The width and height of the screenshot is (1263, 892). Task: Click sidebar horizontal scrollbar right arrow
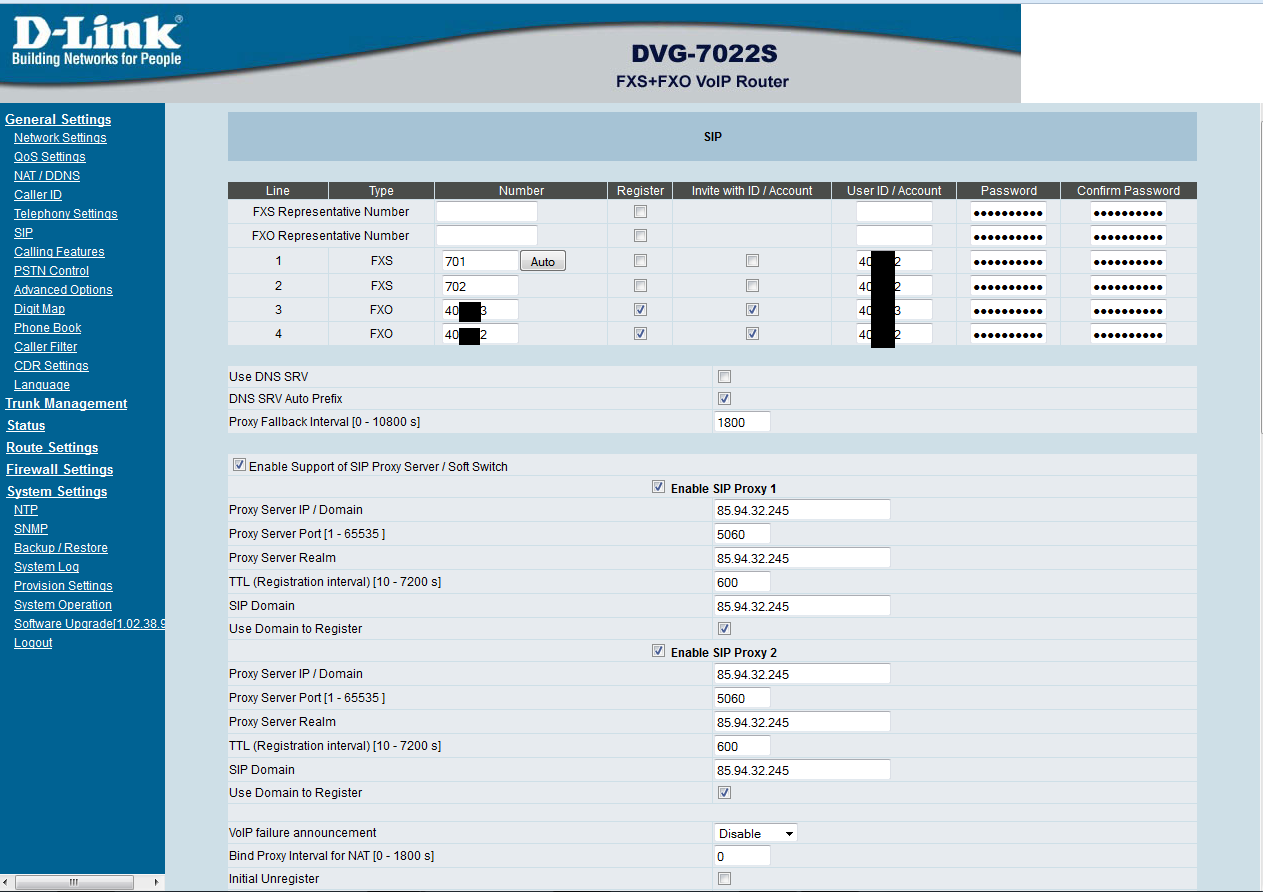[x=155, y=883]
